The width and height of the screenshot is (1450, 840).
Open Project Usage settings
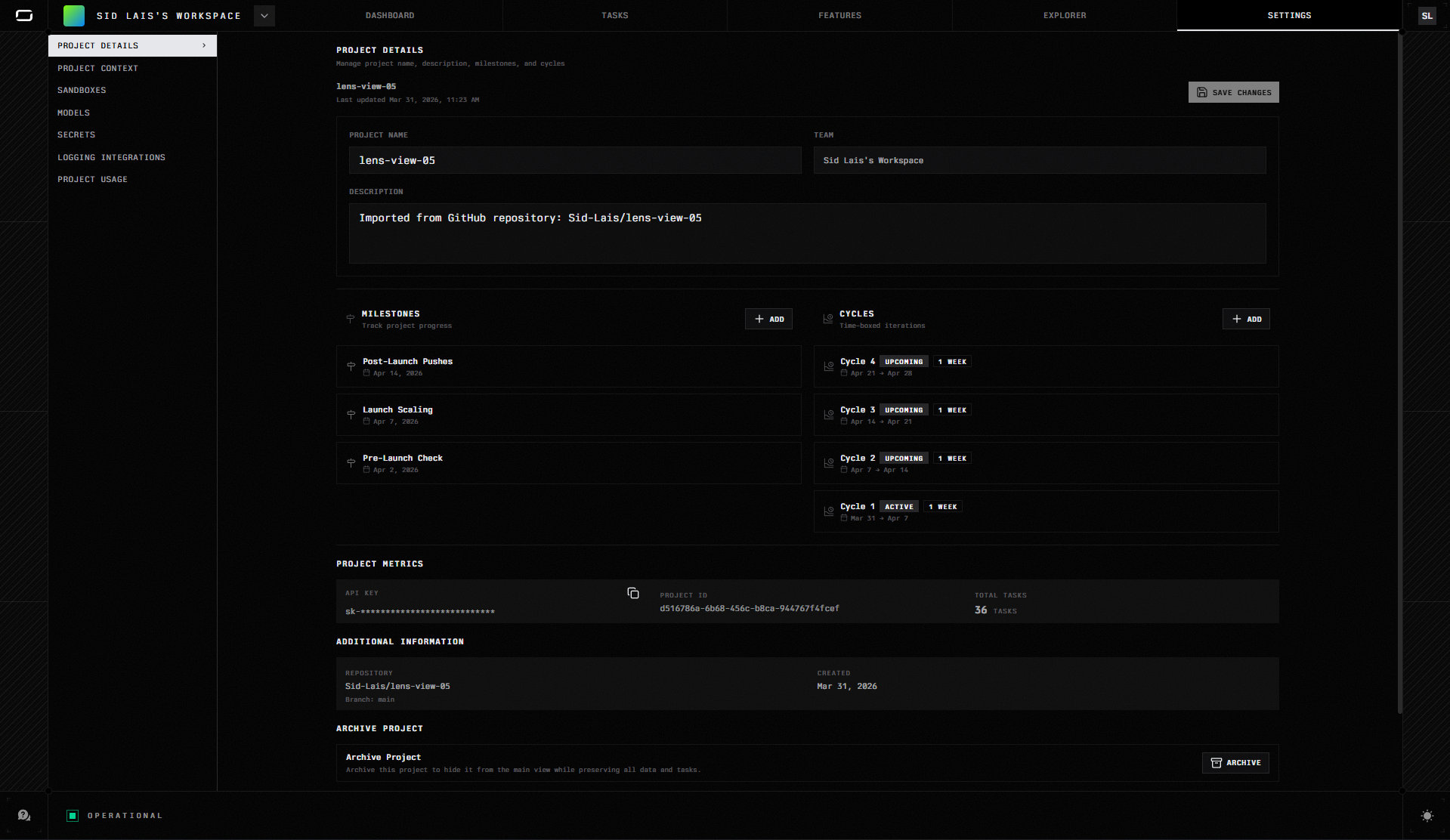132,179
